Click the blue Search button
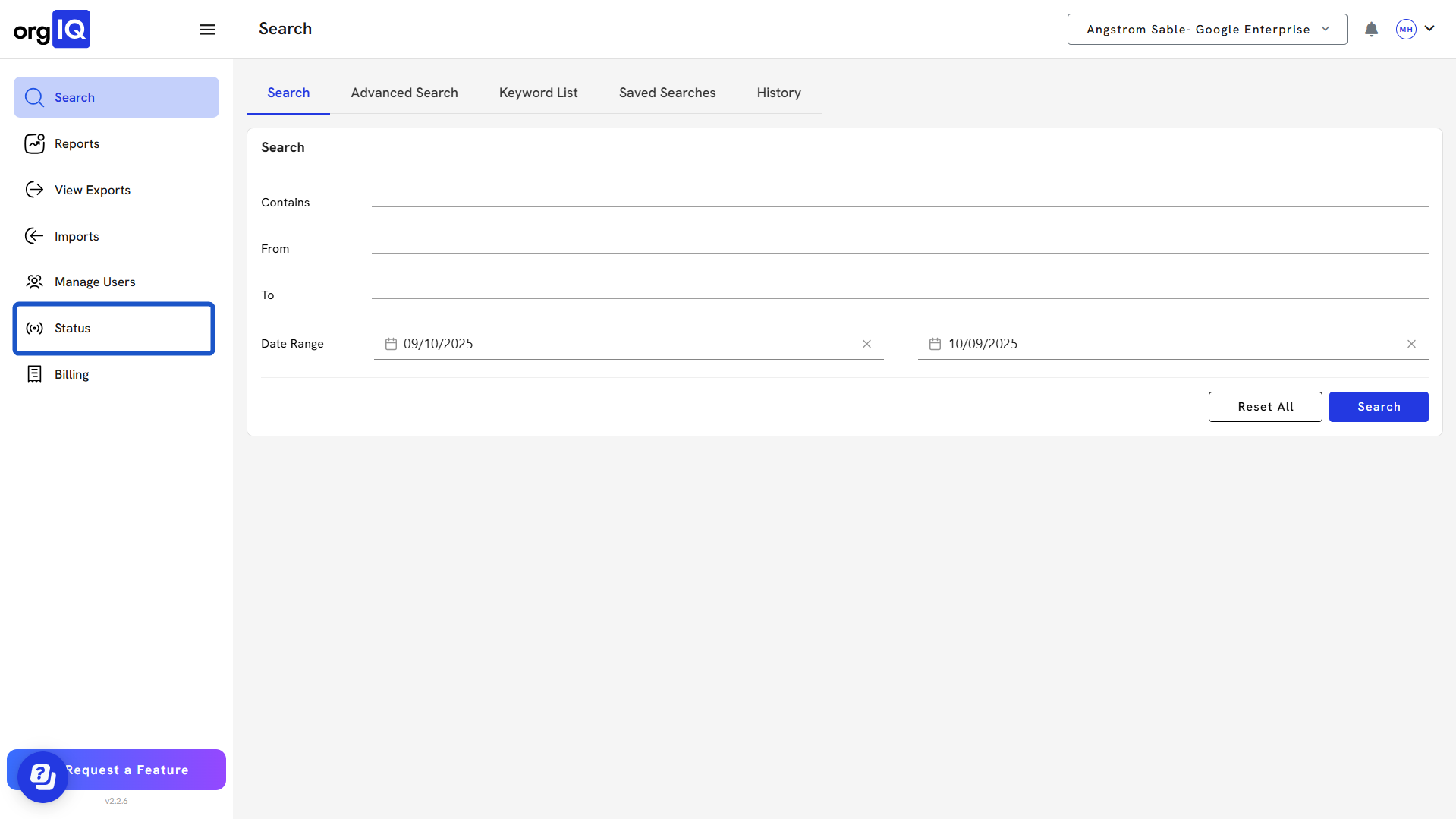This screenshot has height=819, width=1456. pos(1378,407)
